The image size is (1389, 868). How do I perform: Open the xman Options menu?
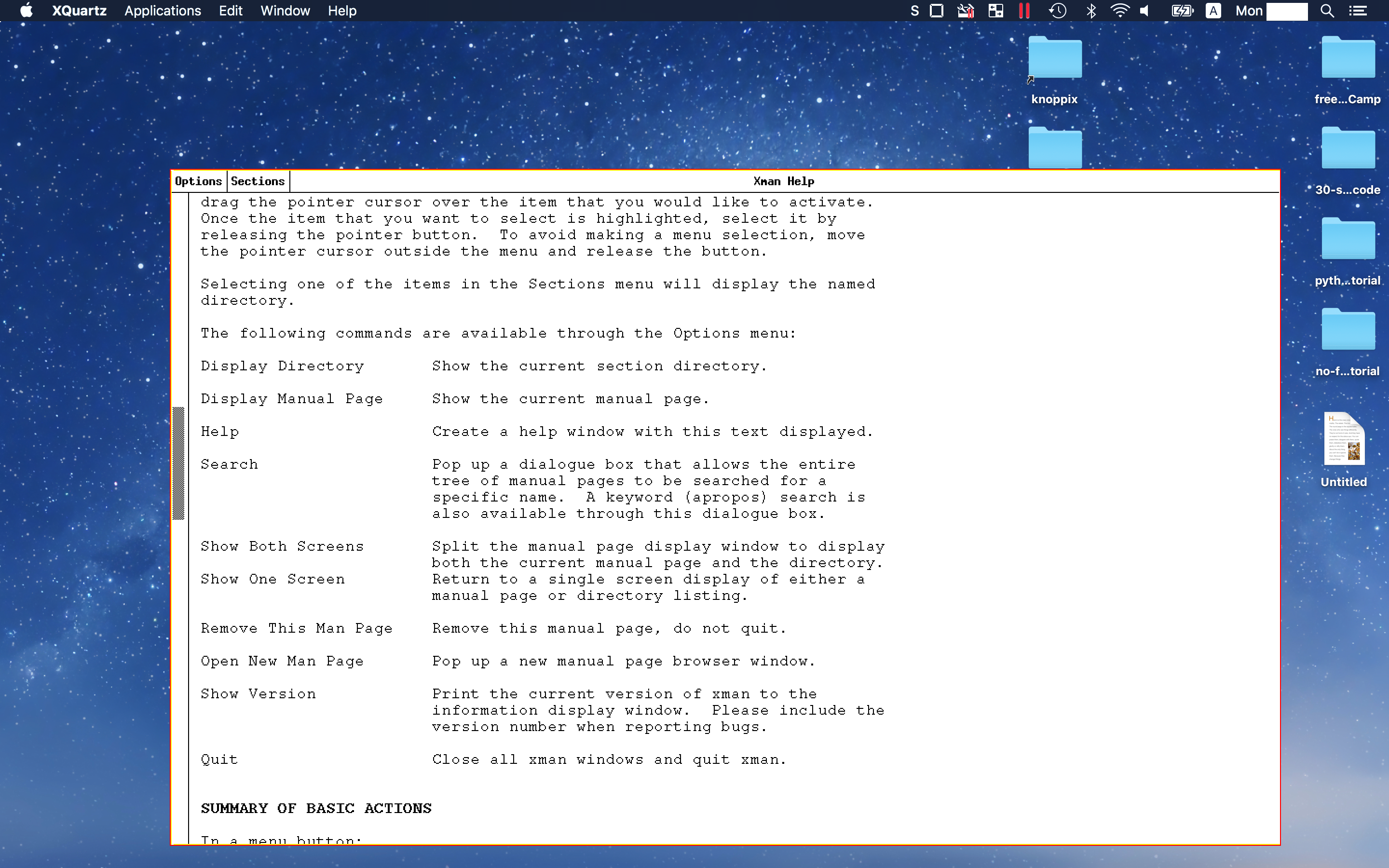(198, 181)
